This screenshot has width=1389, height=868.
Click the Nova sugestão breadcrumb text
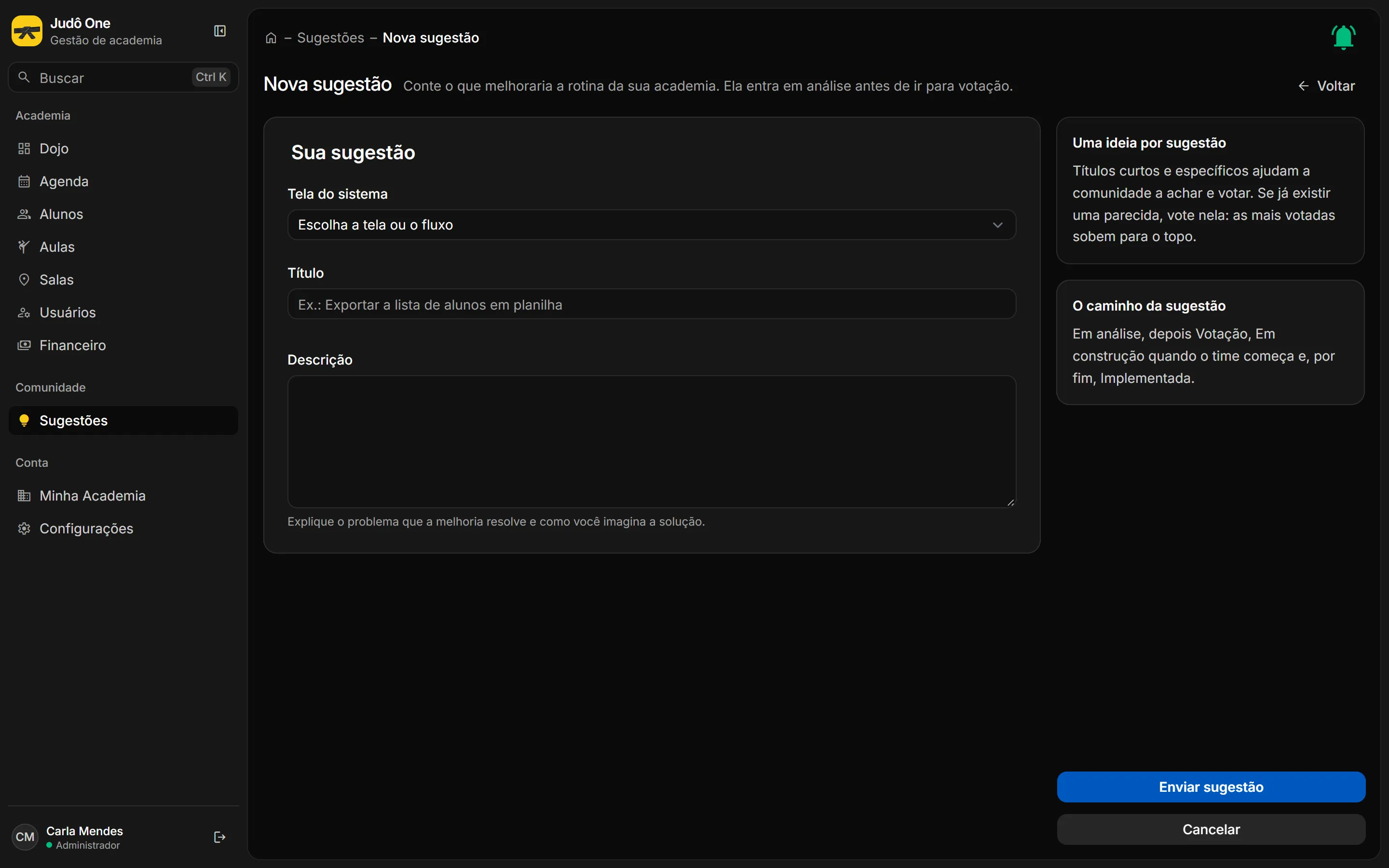431,38
